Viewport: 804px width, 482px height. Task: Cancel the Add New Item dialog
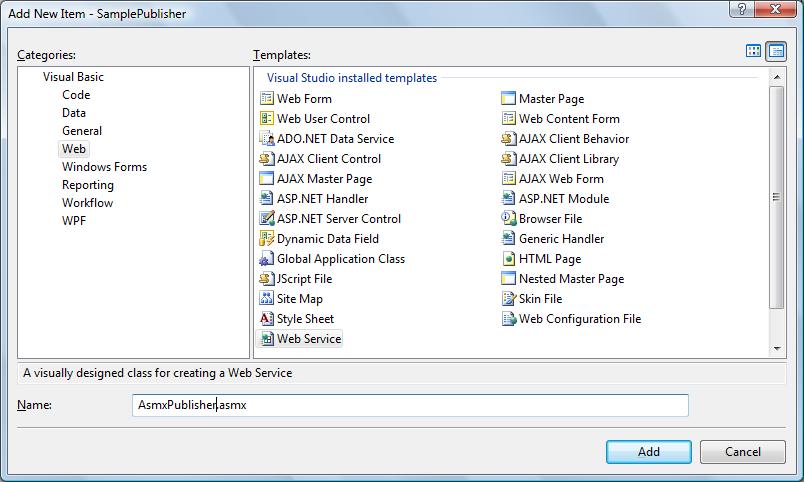point(742,452)
